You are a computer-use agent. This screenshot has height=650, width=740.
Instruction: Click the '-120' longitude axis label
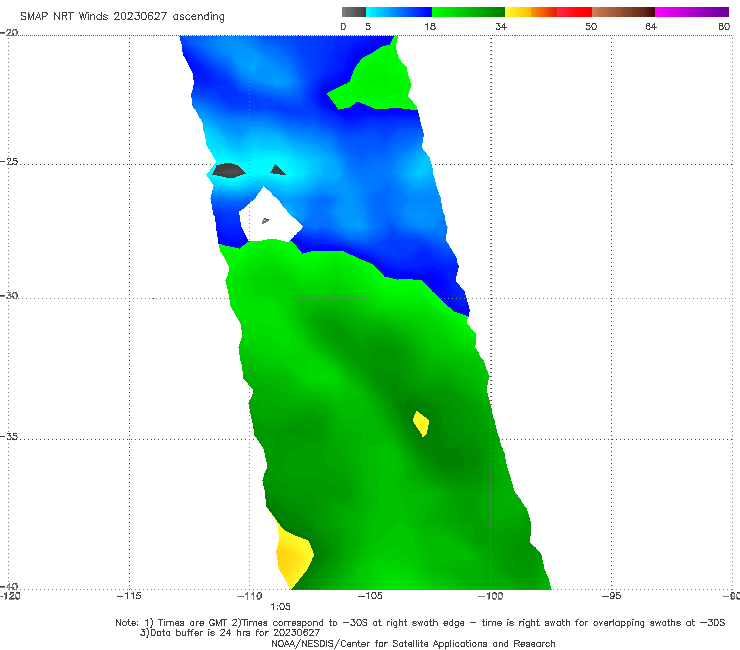pos(10,596)
